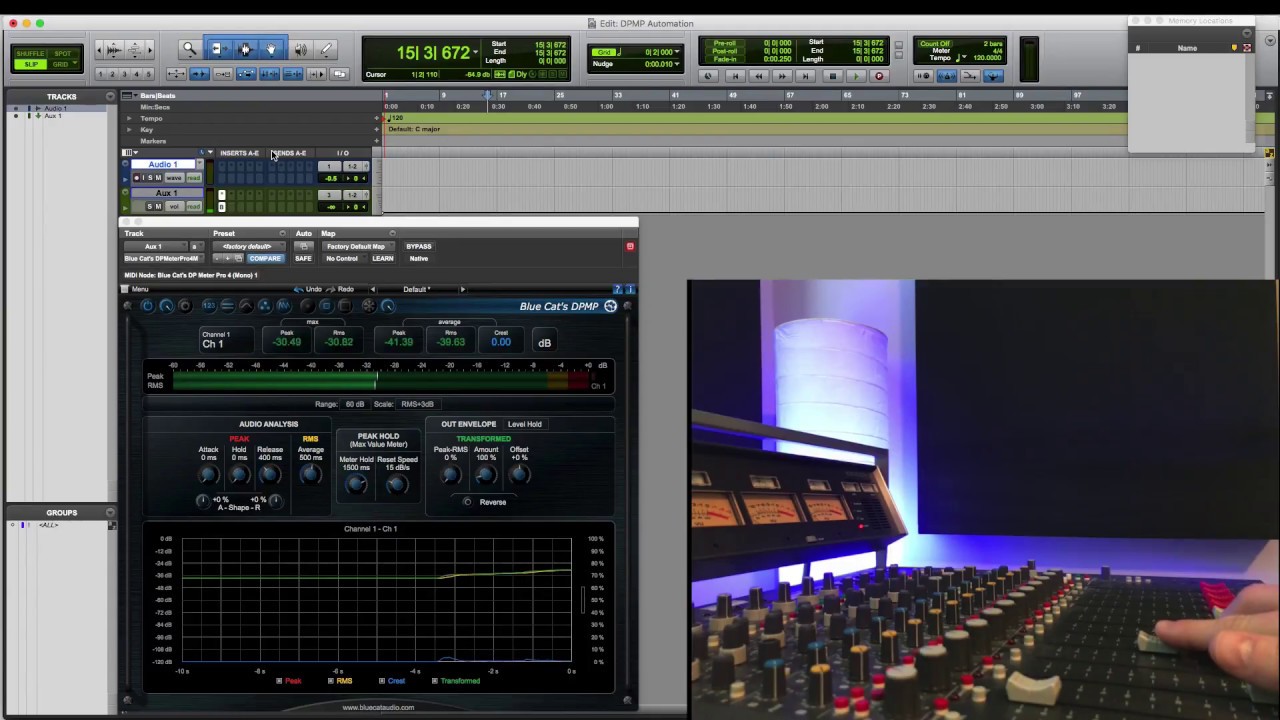Click the LEARN button
This screenshot has height=720, width=1280.
pyautogui.click(x=383, y=258)
